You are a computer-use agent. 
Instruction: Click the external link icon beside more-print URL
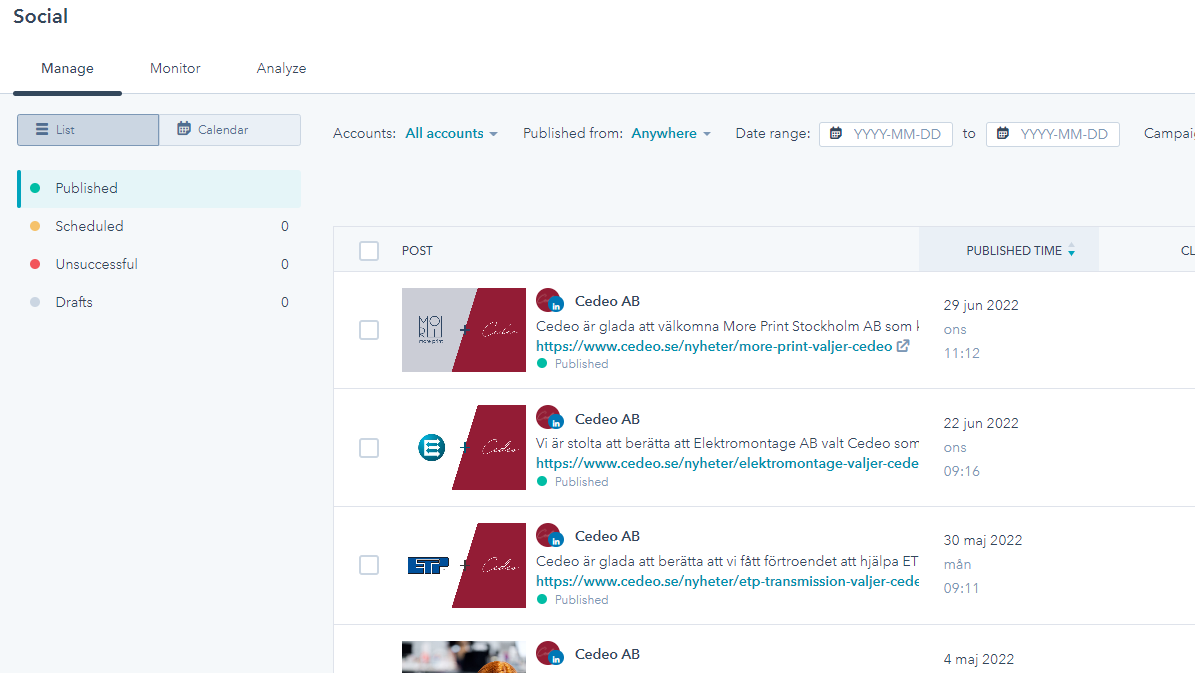(x=903, y=346)
